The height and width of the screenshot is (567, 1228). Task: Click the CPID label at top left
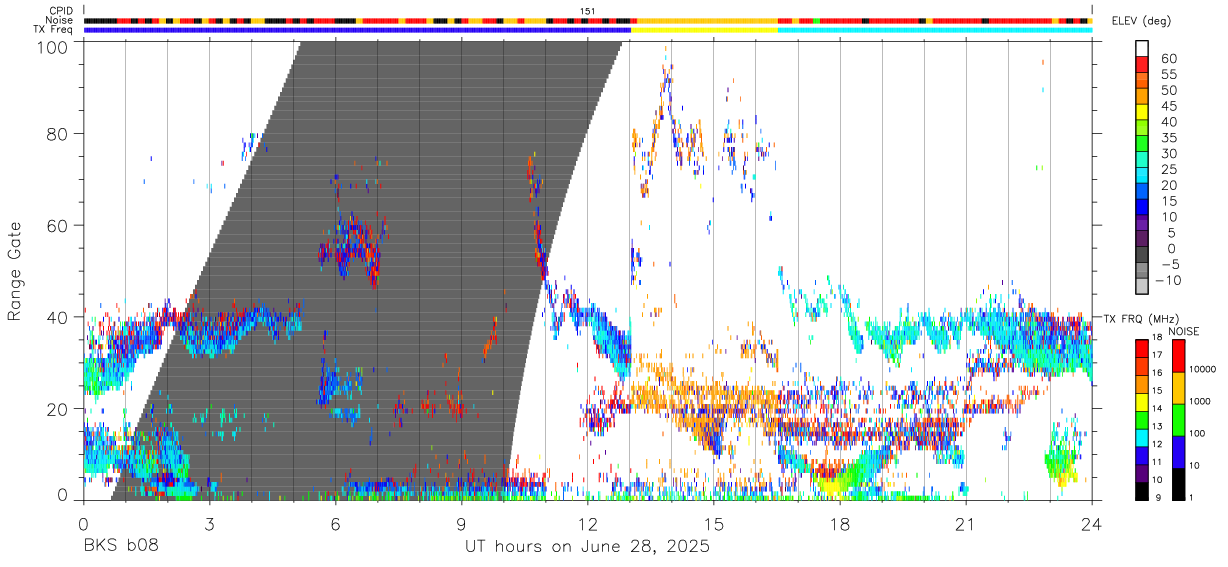click(61, 10)
